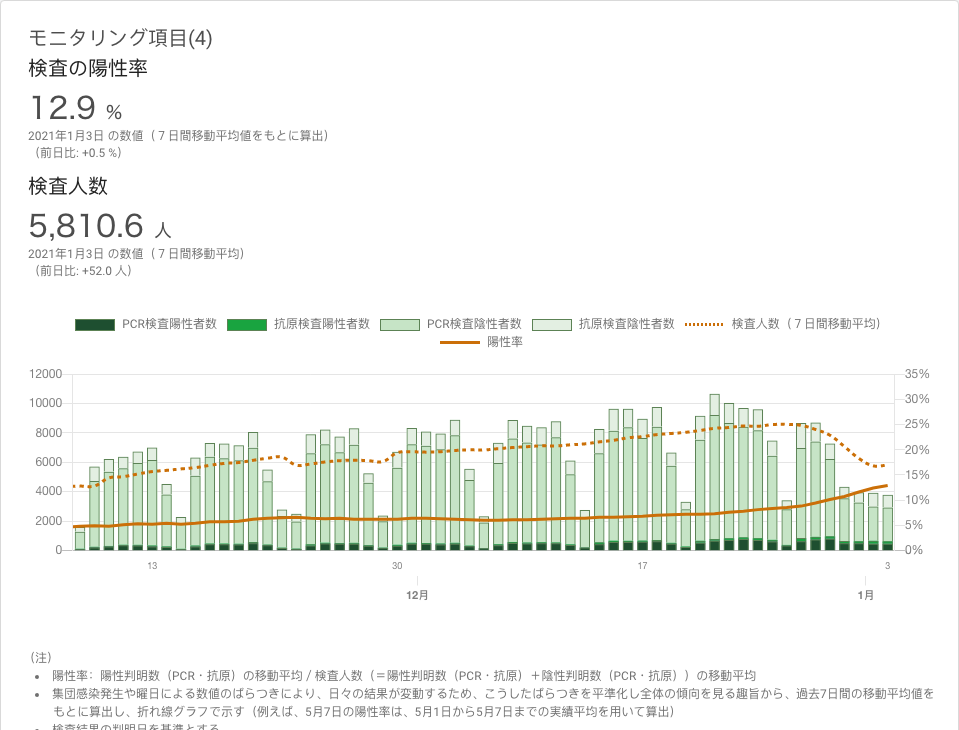Toggle the 抗原検査陽性者数 legend swatch

(x=247, y=325)
